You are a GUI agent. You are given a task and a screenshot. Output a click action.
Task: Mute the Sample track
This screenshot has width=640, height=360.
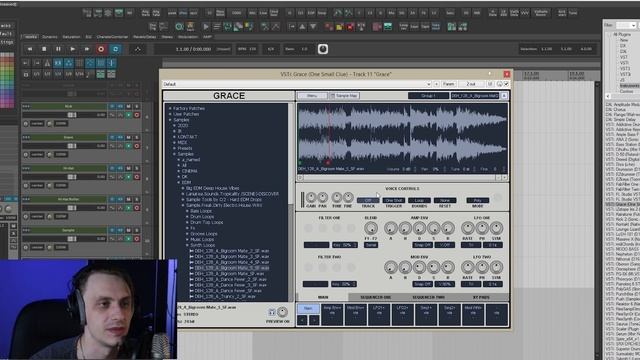(129, 230)
